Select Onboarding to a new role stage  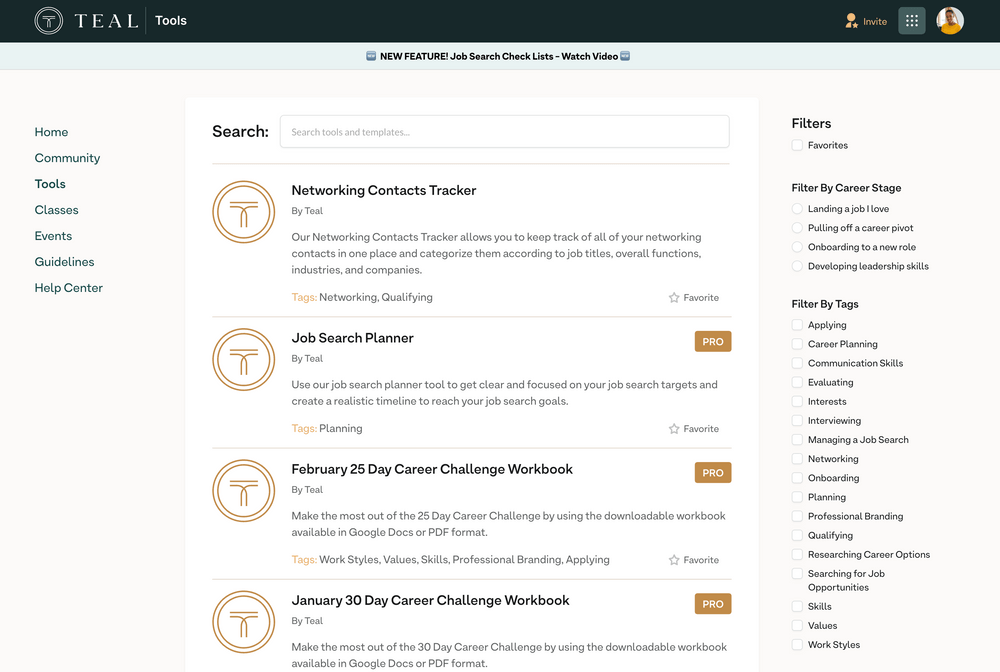click(797, 247)
